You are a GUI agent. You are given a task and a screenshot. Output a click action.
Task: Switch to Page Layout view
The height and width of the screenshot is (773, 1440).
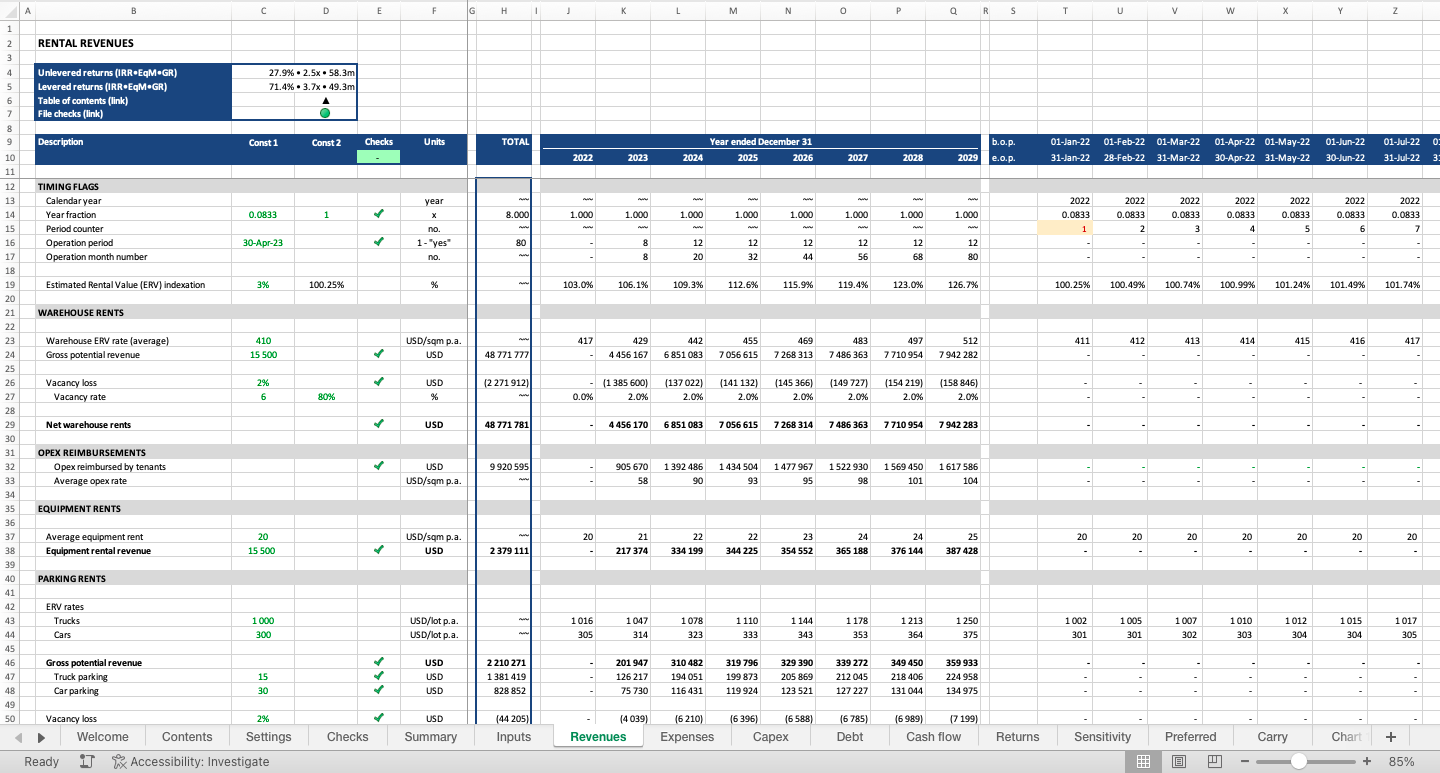click(1179, 761)
